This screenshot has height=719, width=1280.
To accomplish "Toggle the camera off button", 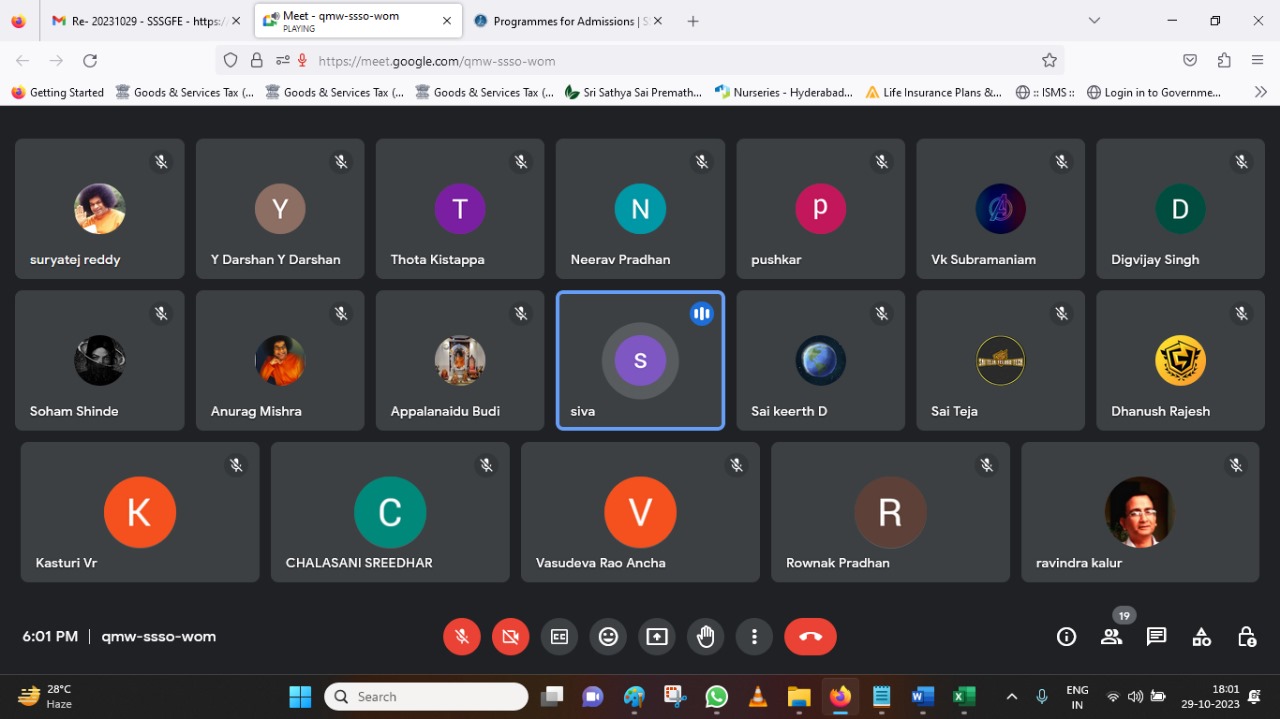I will [x=511, y=637].
